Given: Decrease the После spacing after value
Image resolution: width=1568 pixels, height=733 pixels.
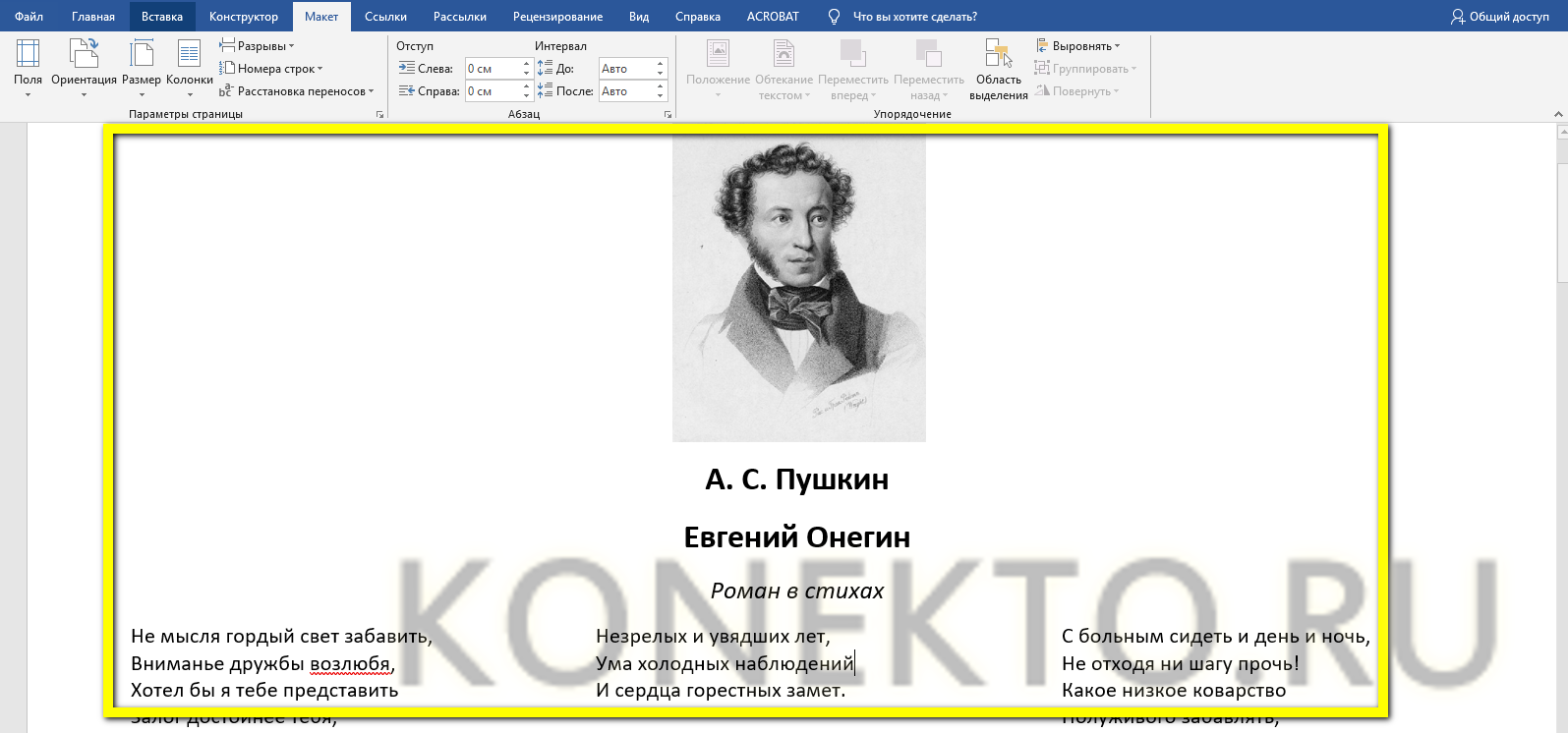Looking at the screenshot, I should pos(661,96).
